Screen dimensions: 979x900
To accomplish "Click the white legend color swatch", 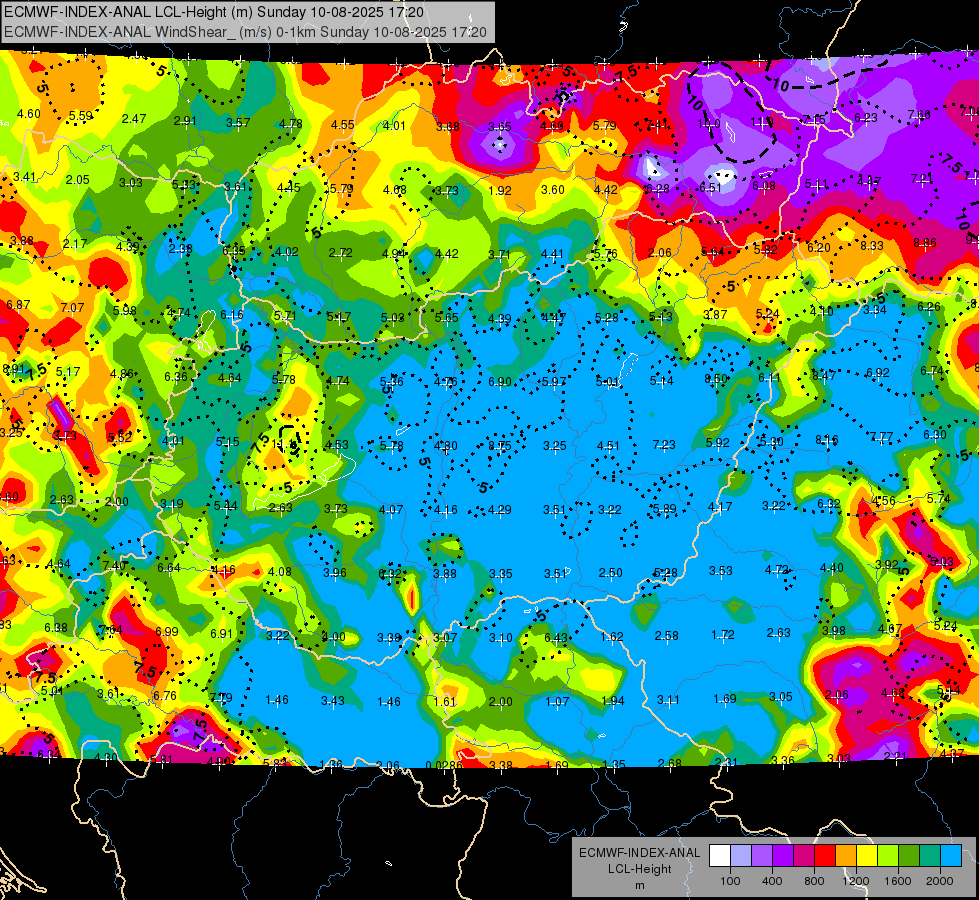I will [720, 856].
